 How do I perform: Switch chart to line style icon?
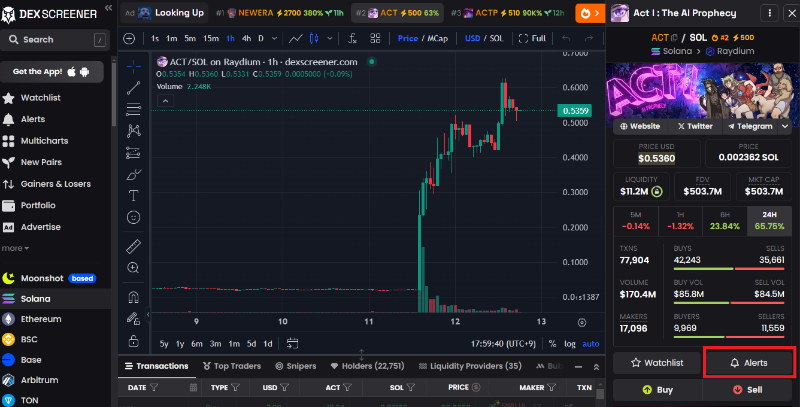tap(295, 38)
